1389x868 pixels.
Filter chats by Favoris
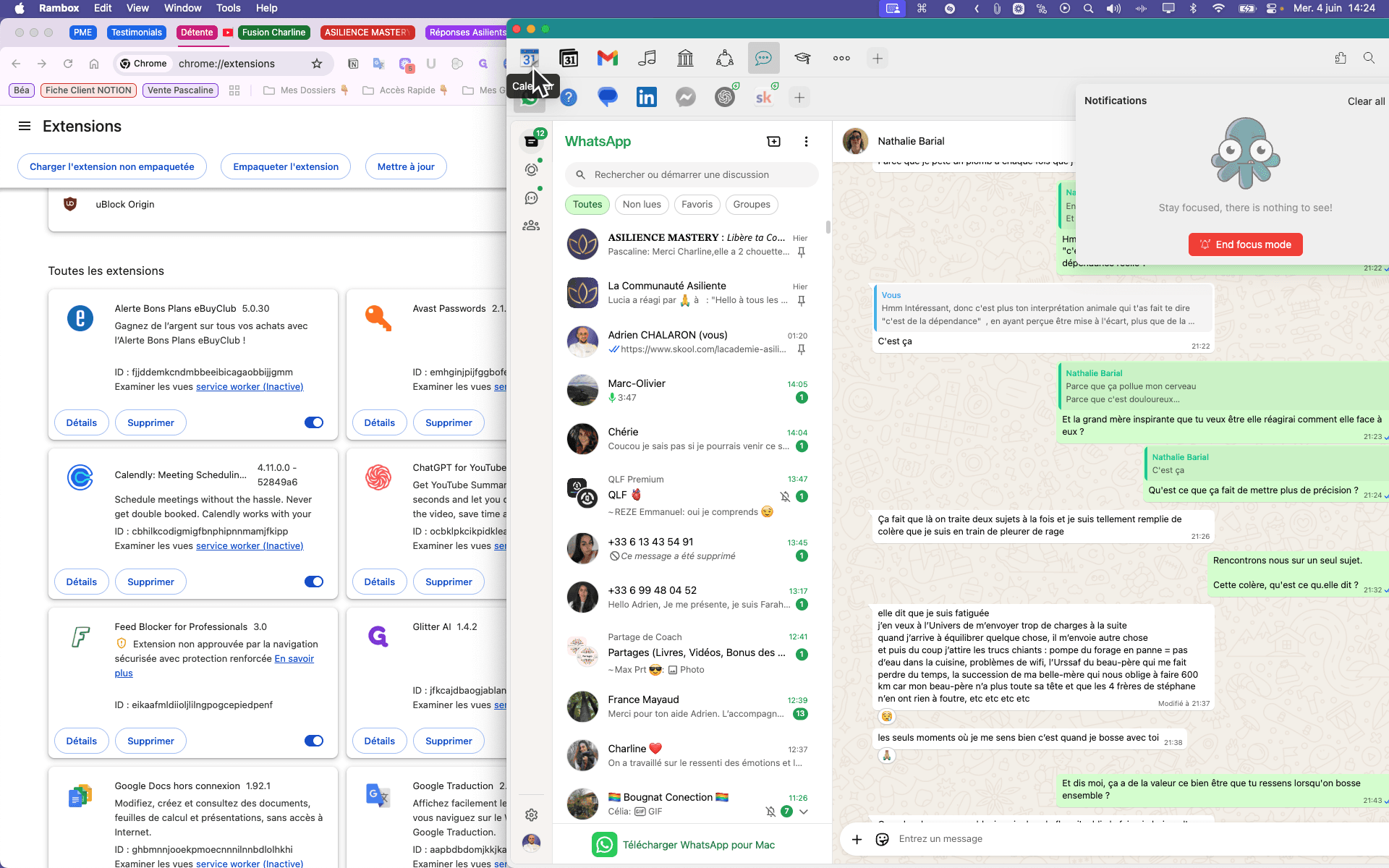pos(697,205)
